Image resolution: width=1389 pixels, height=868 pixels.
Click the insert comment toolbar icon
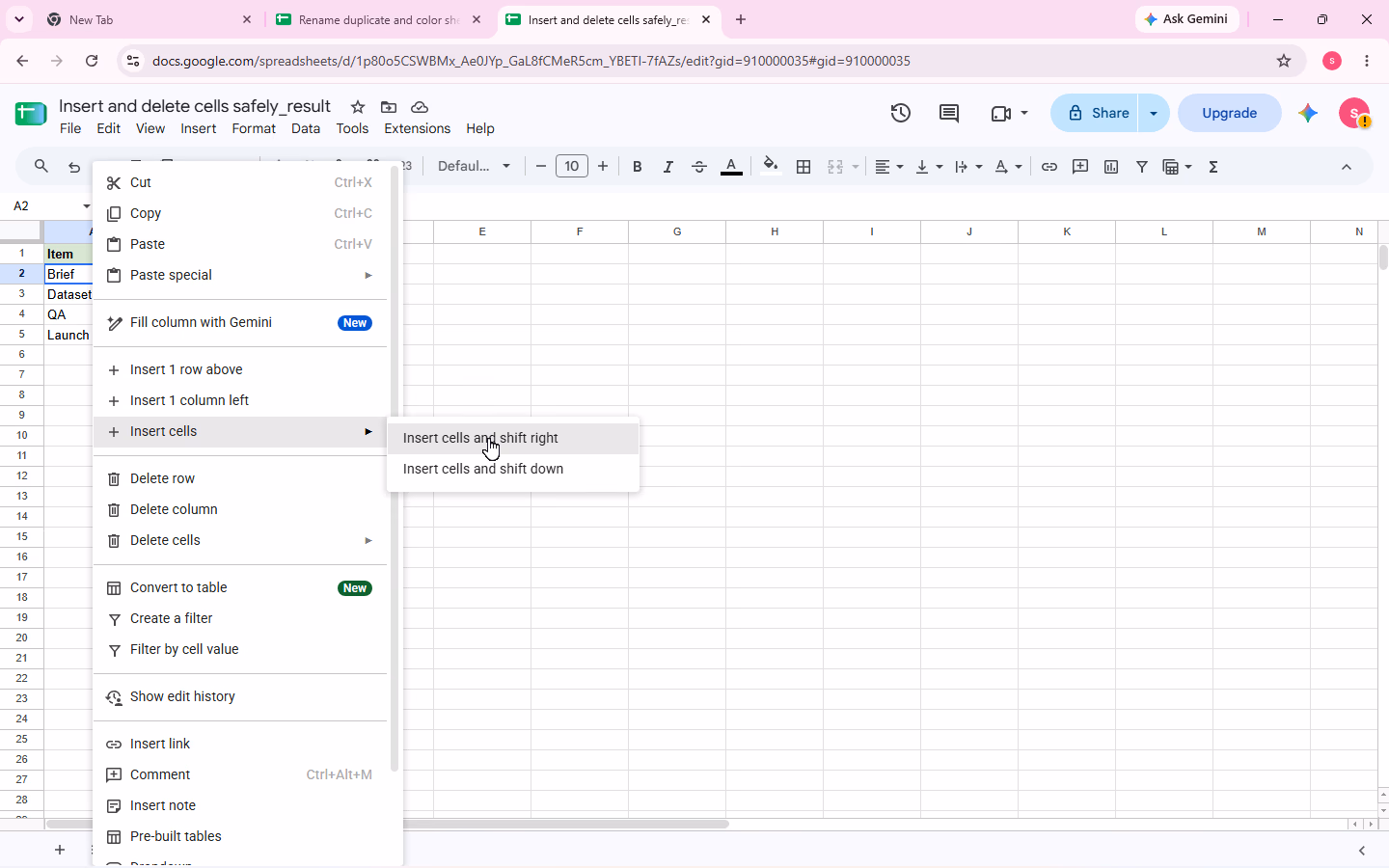pyautogui.click(x=1080, y=167)
